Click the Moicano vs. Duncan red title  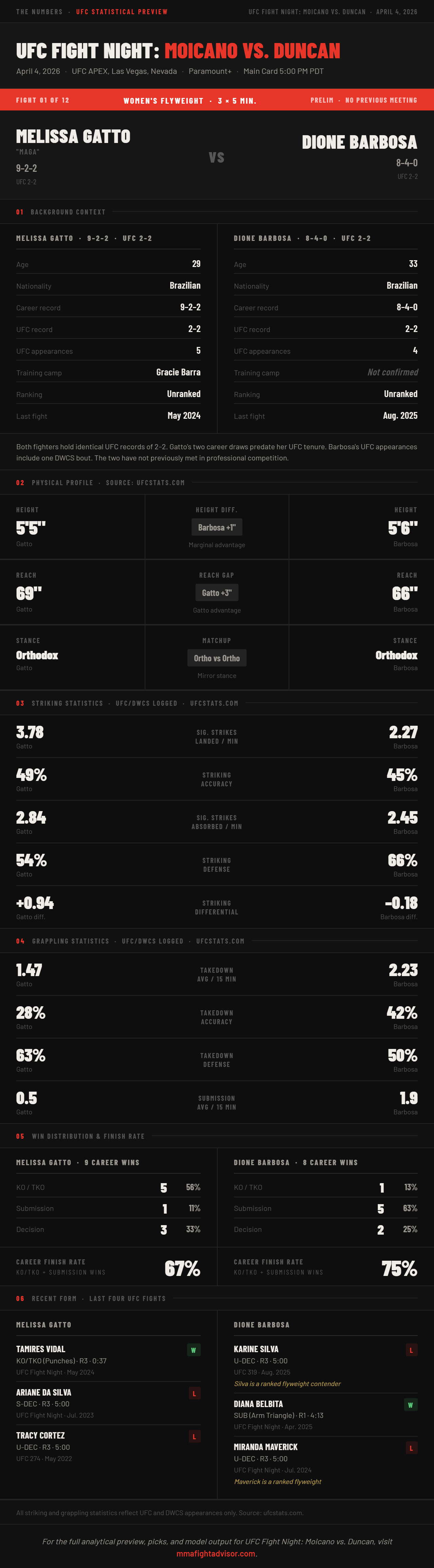point(252,50)
